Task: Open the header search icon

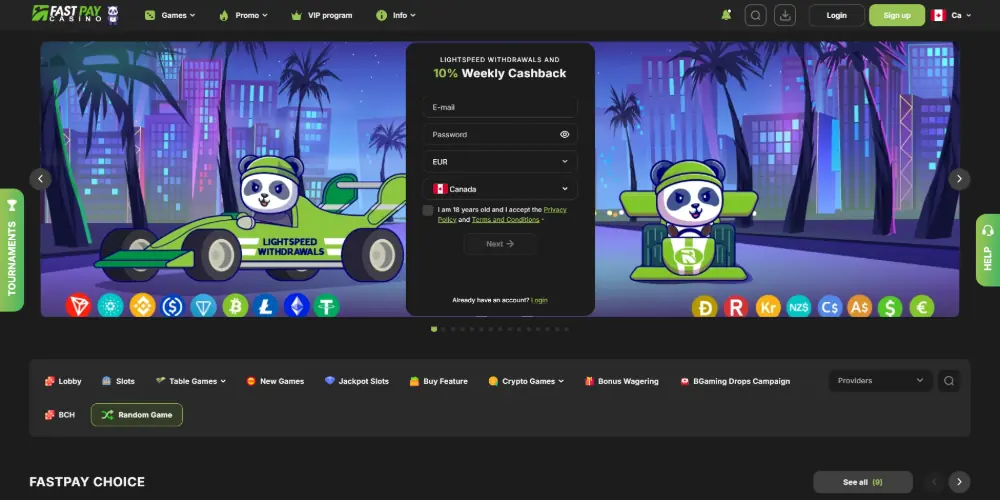Action: 756,15
